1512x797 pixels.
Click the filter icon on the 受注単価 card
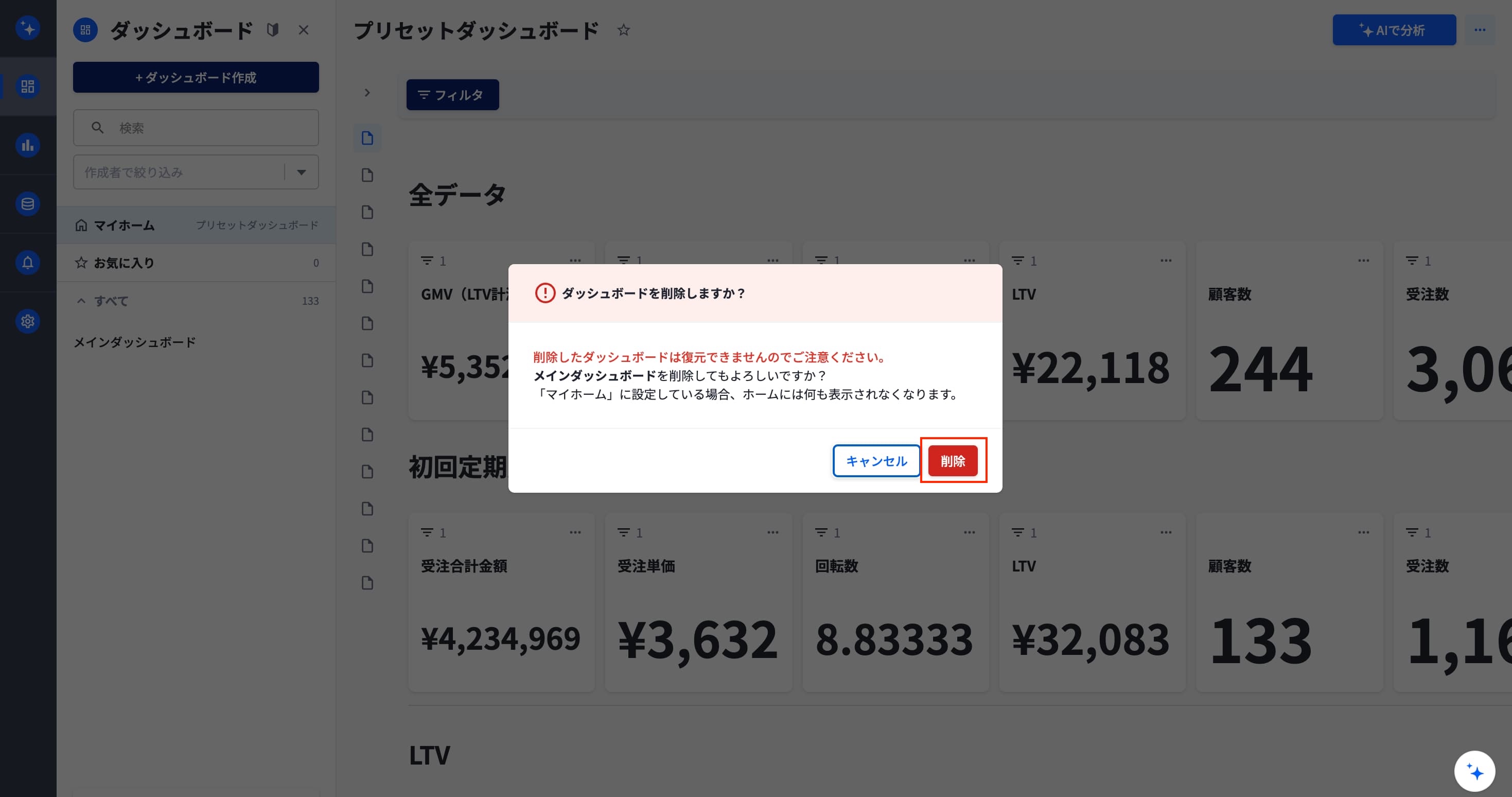(x=624, y=532)
